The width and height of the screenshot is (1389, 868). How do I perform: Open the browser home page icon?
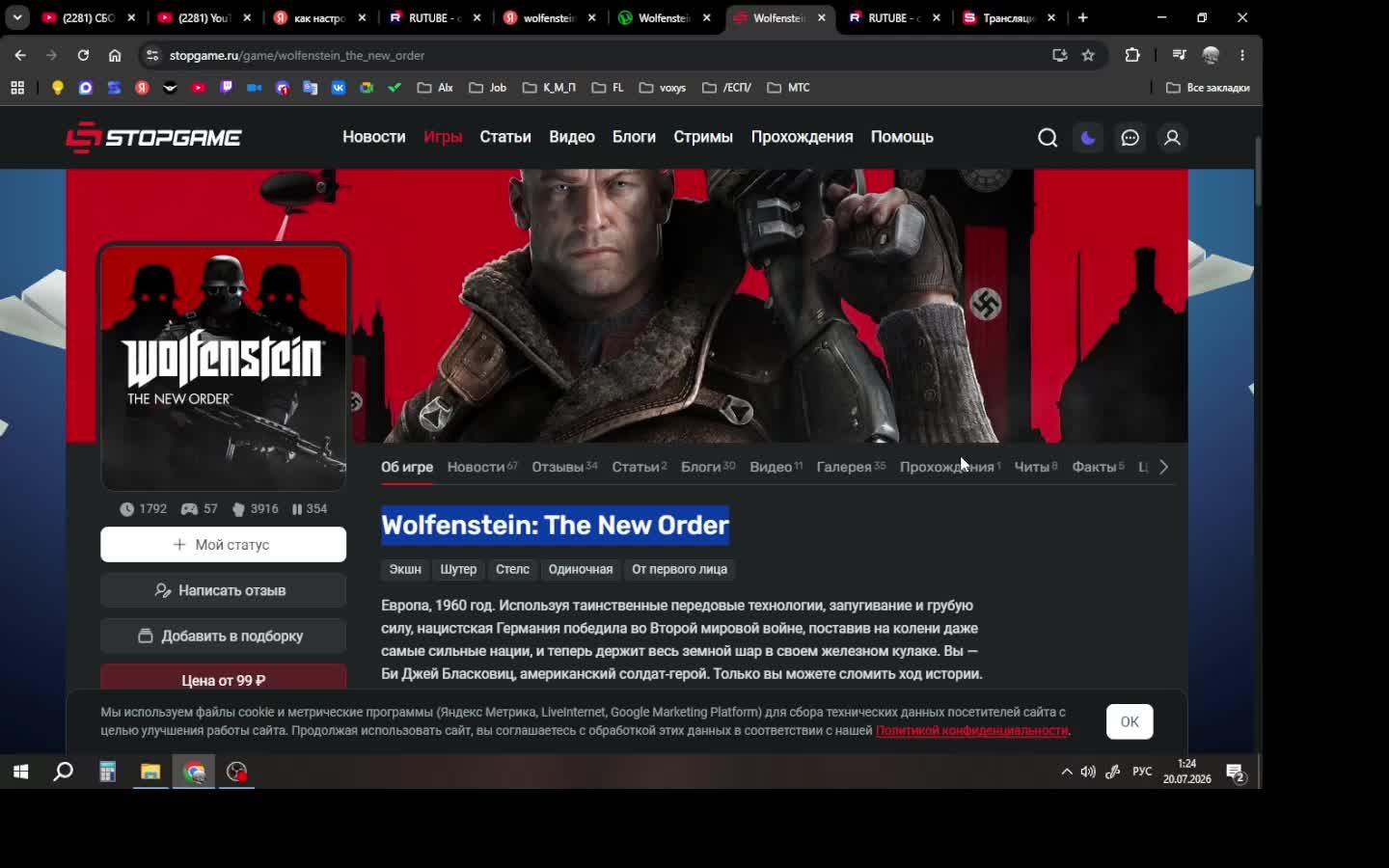[x=115, y=55]
